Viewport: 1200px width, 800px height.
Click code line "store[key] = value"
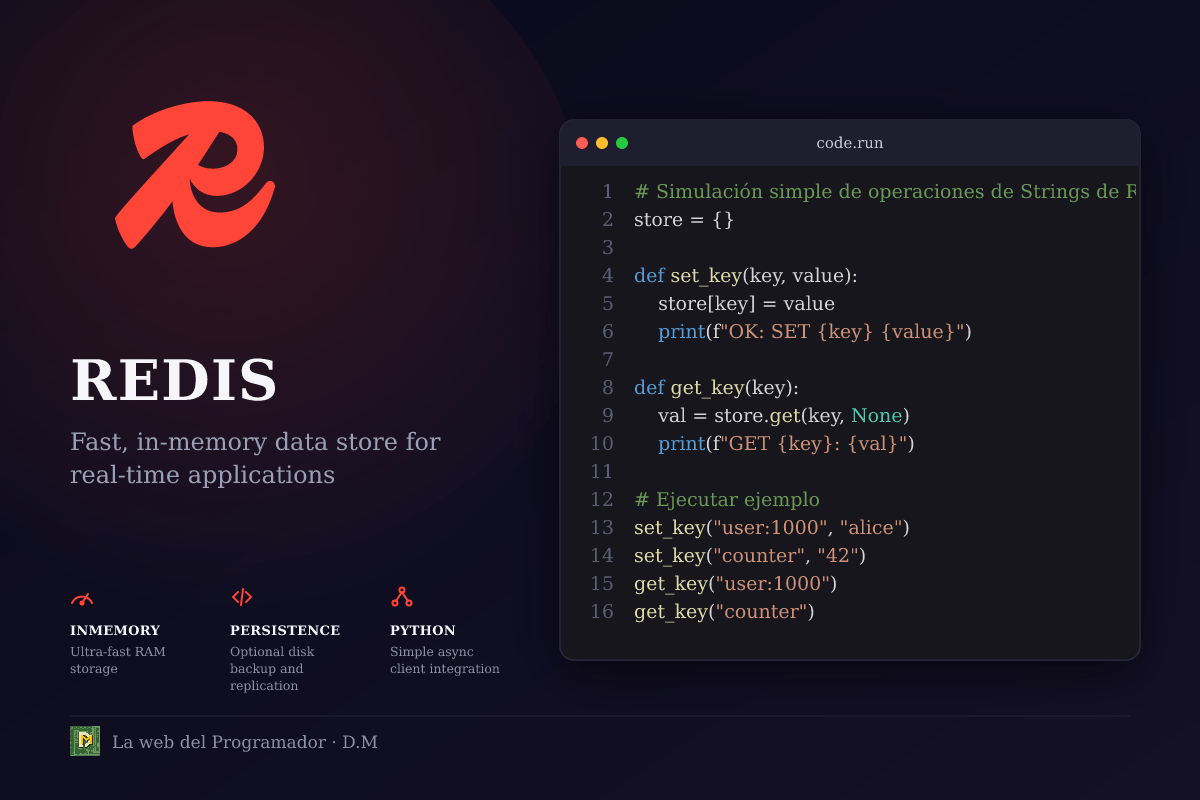[746, 303]
